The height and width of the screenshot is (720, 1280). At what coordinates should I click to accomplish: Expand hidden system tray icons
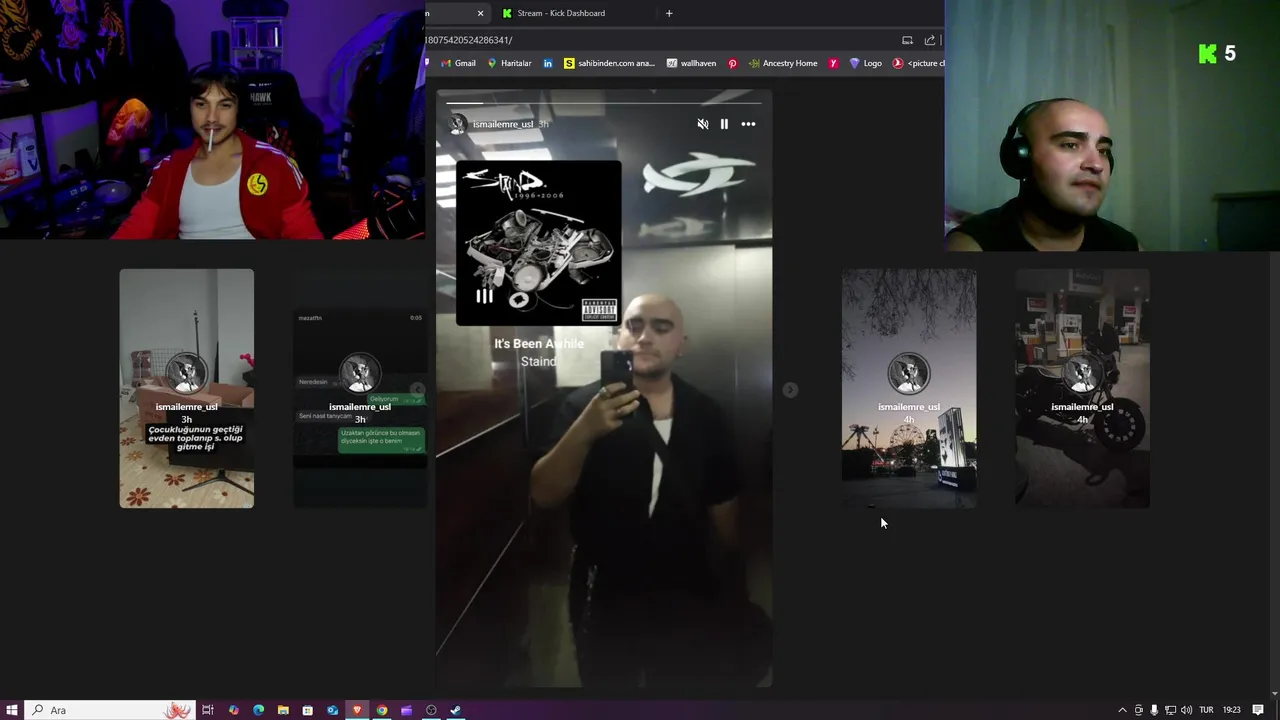pyautogui.click(x=1122, y=710)
